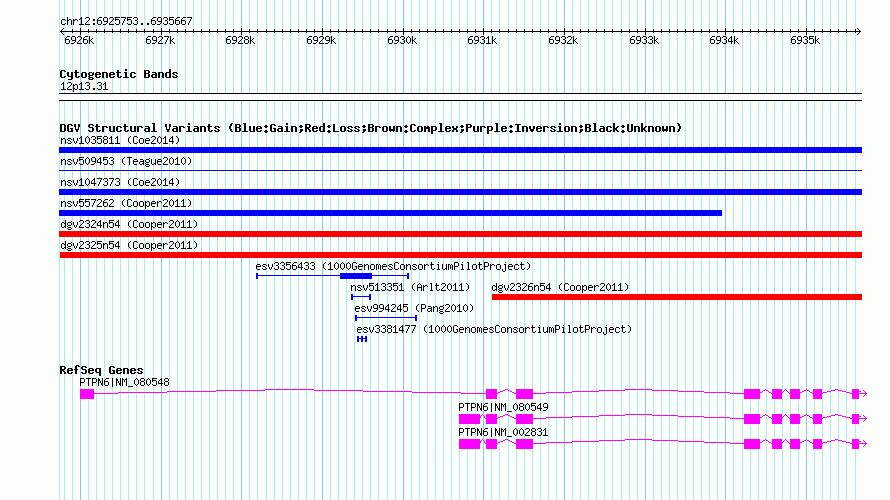
Task: Click the first exon of PTPN6|NM_080549
Action: tap(469, 419)
